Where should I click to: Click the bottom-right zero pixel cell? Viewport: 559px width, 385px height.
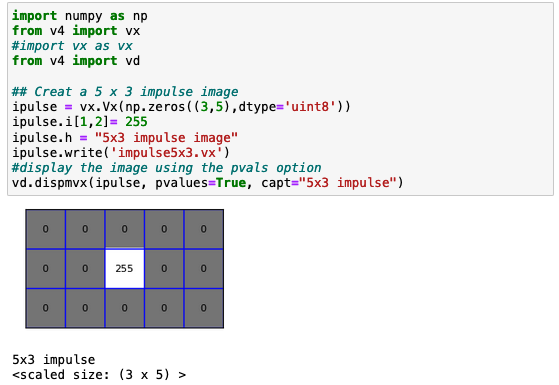[204, 308]
